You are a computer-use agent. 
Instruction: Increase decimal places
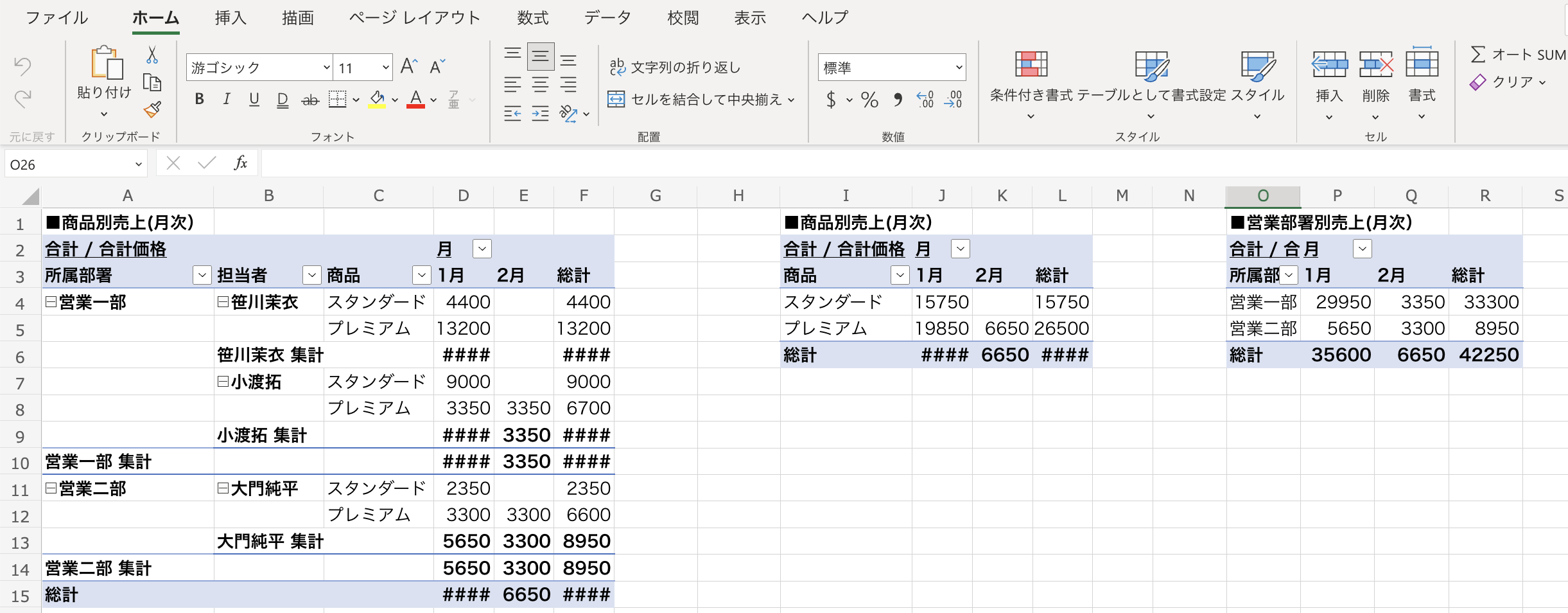tap(925, 100)
